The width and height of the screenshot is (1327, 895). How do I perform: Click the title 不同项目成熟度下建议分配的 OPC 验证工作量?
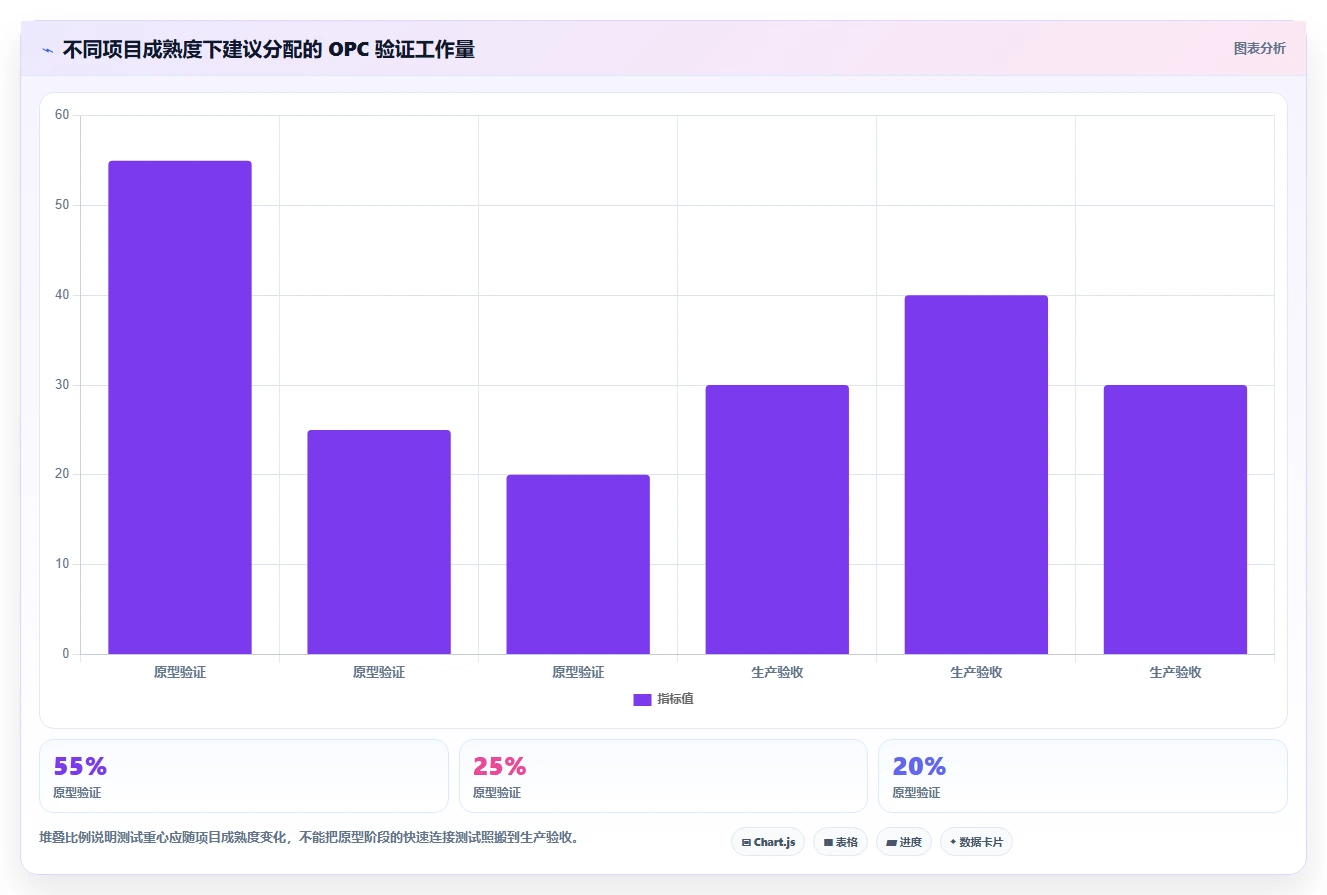(268, 50)
